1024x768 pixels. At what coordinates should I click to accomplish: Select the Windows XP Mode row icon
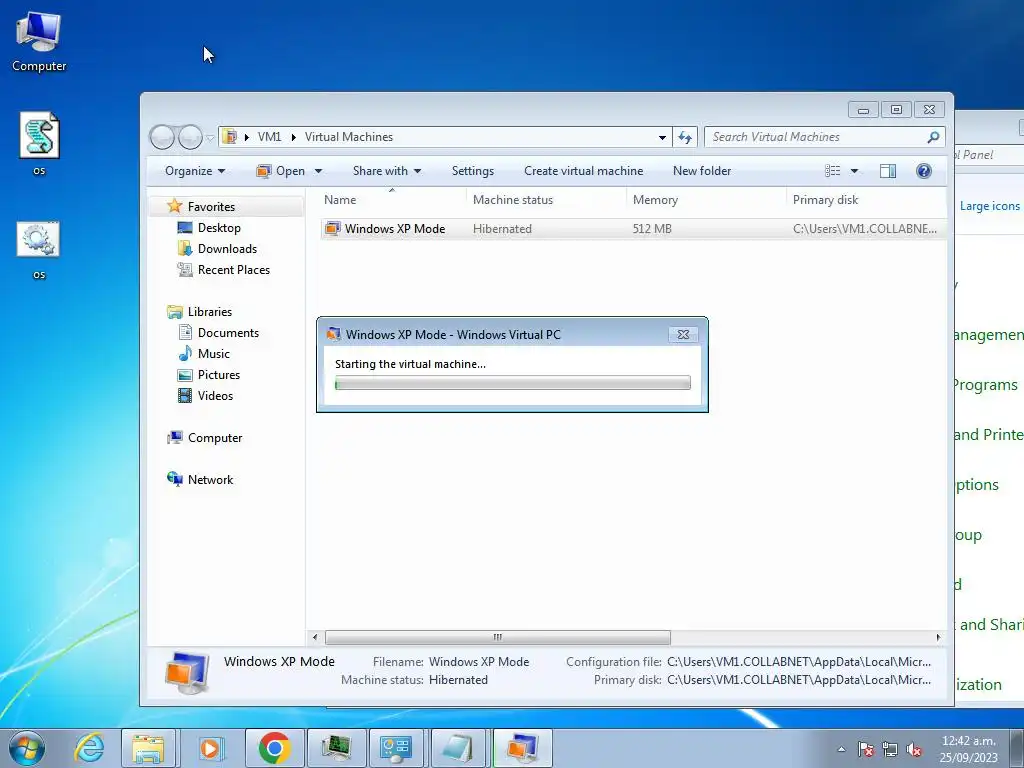333,229
